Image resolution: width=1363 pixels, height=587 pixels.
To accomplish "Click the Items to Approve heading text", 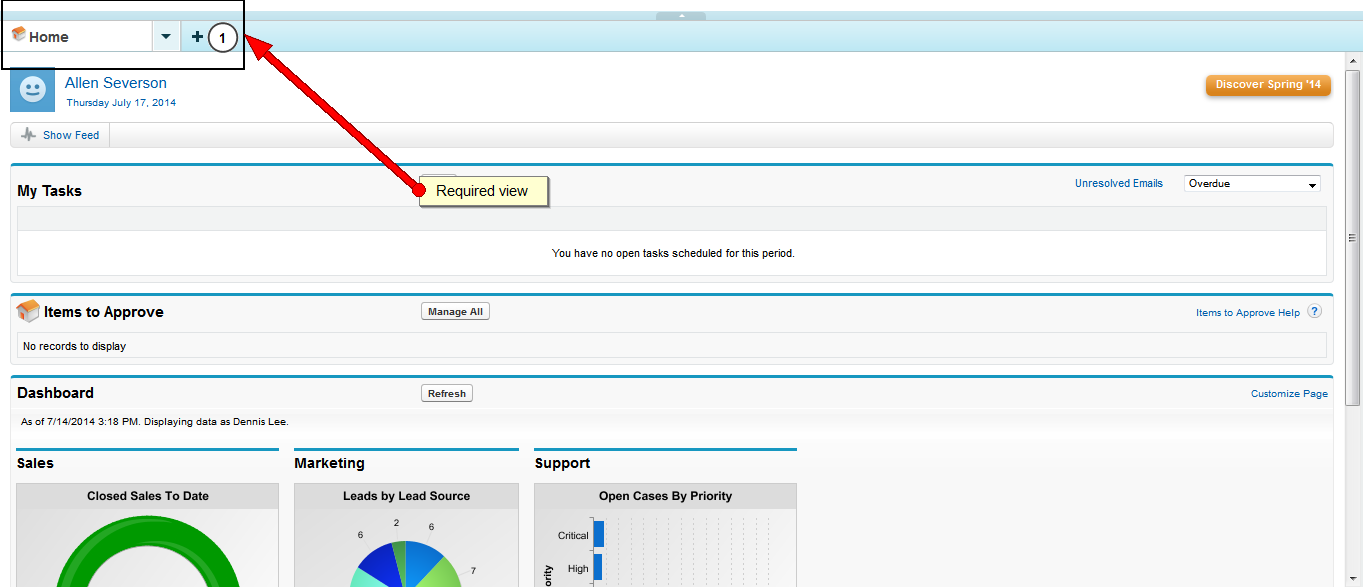I will click(104, 312).
